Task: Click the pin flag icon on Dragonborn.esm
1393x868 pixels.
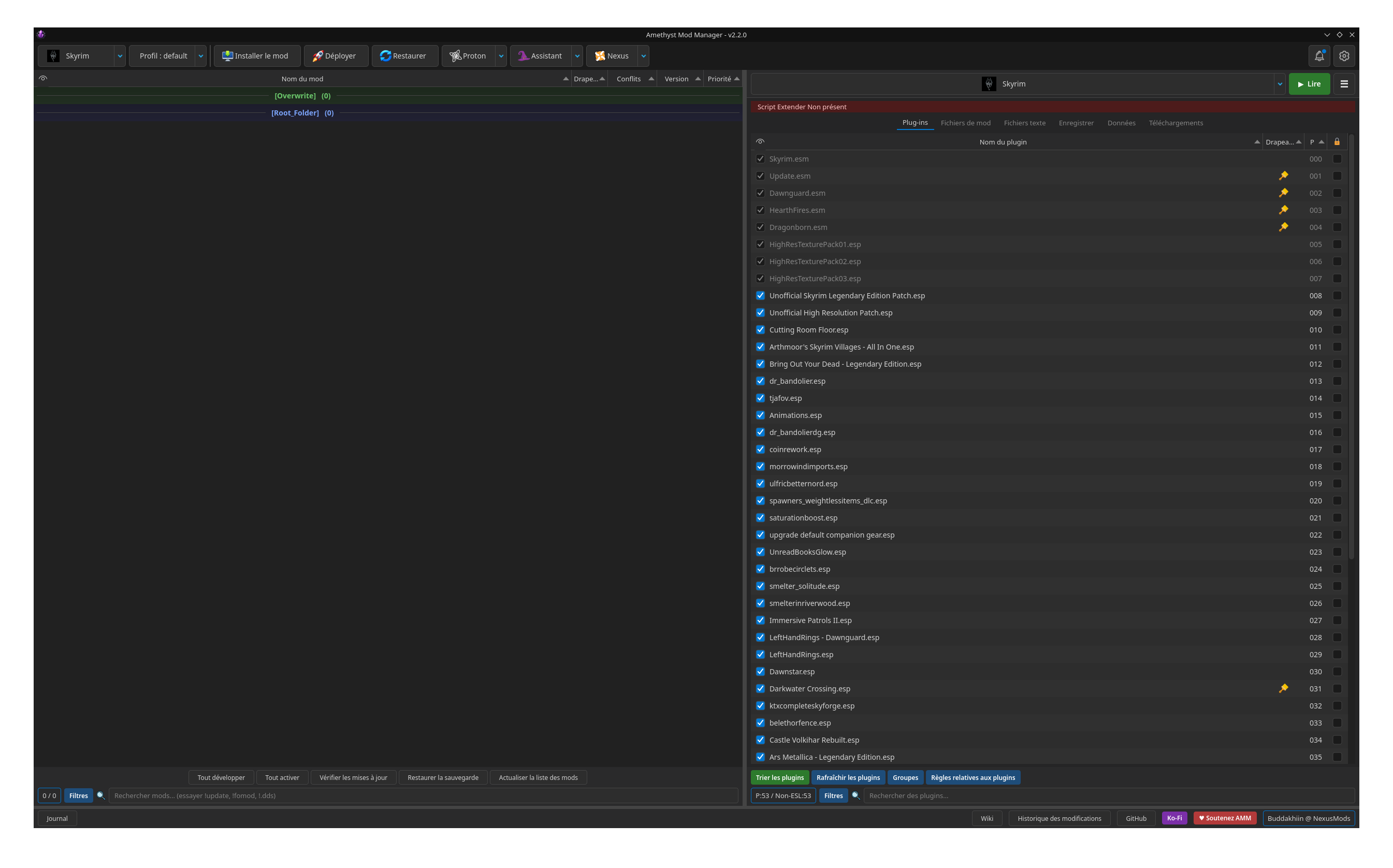Action: 1283,227
